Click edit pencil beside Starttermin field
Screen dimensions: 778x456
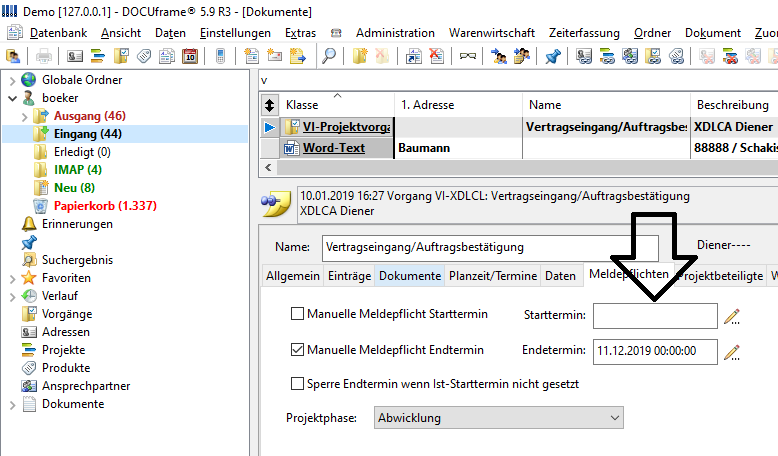(x=732, y=317)
